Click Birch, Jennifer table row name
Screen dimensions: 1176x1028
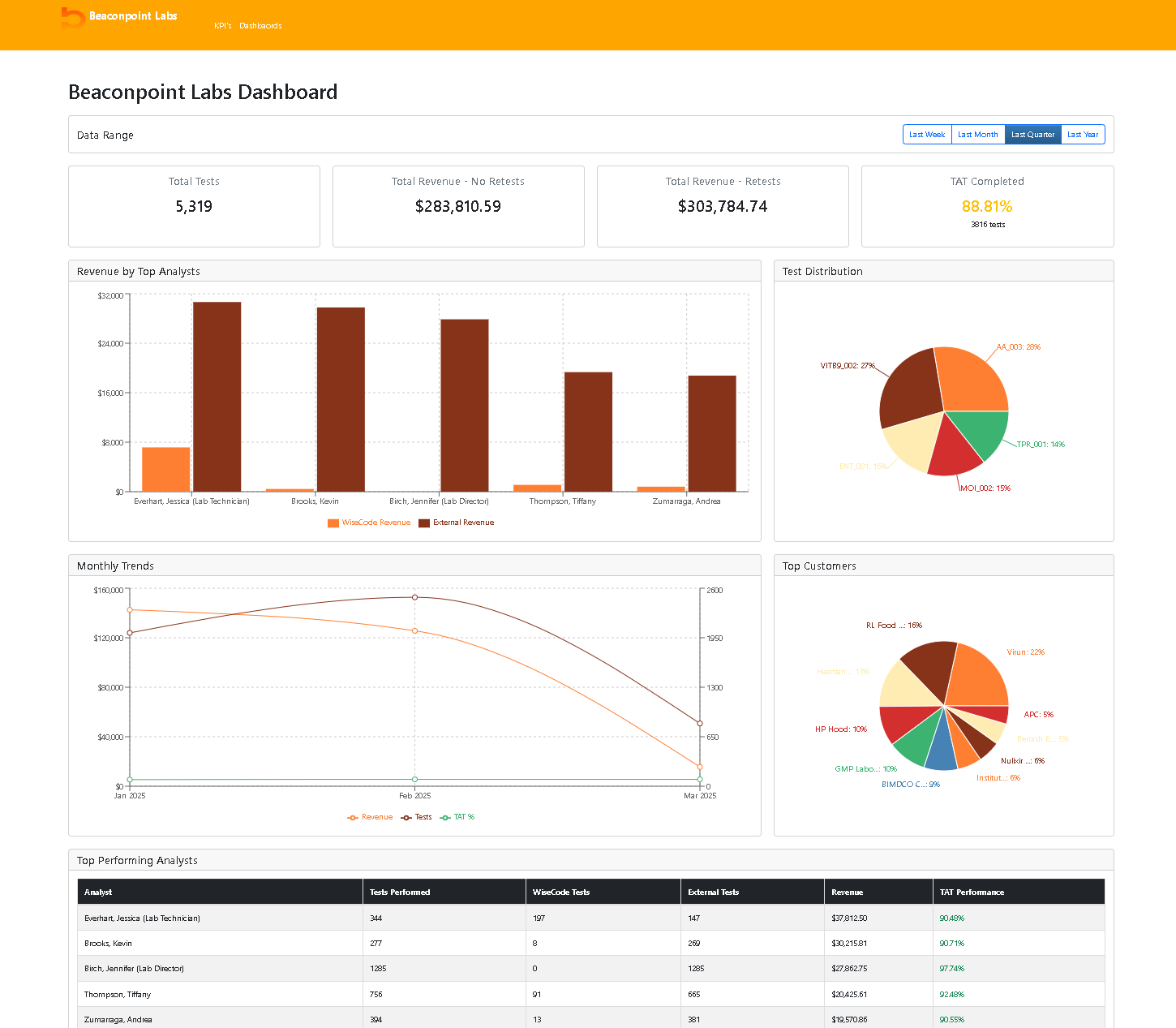click(134, 969)
